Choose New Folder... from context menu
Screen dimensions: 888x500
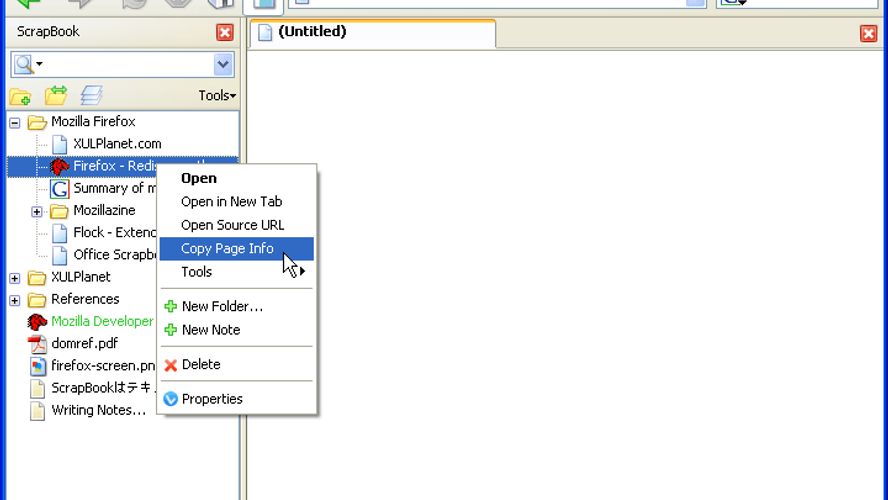(x=237, y=306)
